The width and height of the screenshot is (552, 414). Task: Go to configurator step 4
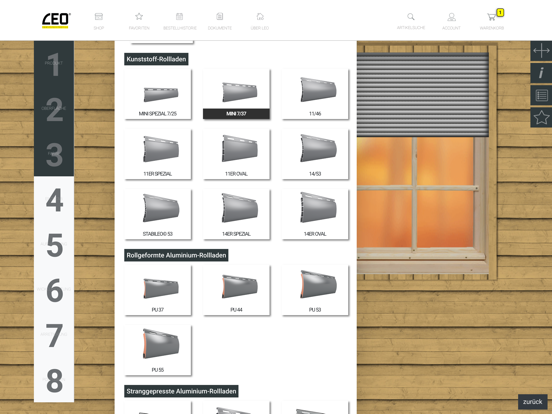[x=54, y=199]
